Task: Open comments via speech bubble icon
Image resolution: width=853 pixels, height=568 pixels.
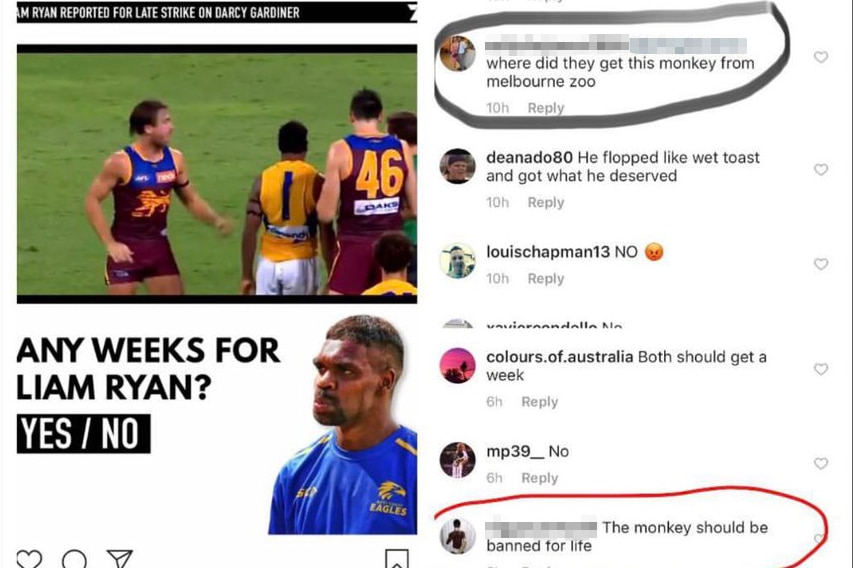Action: point(74,560)
